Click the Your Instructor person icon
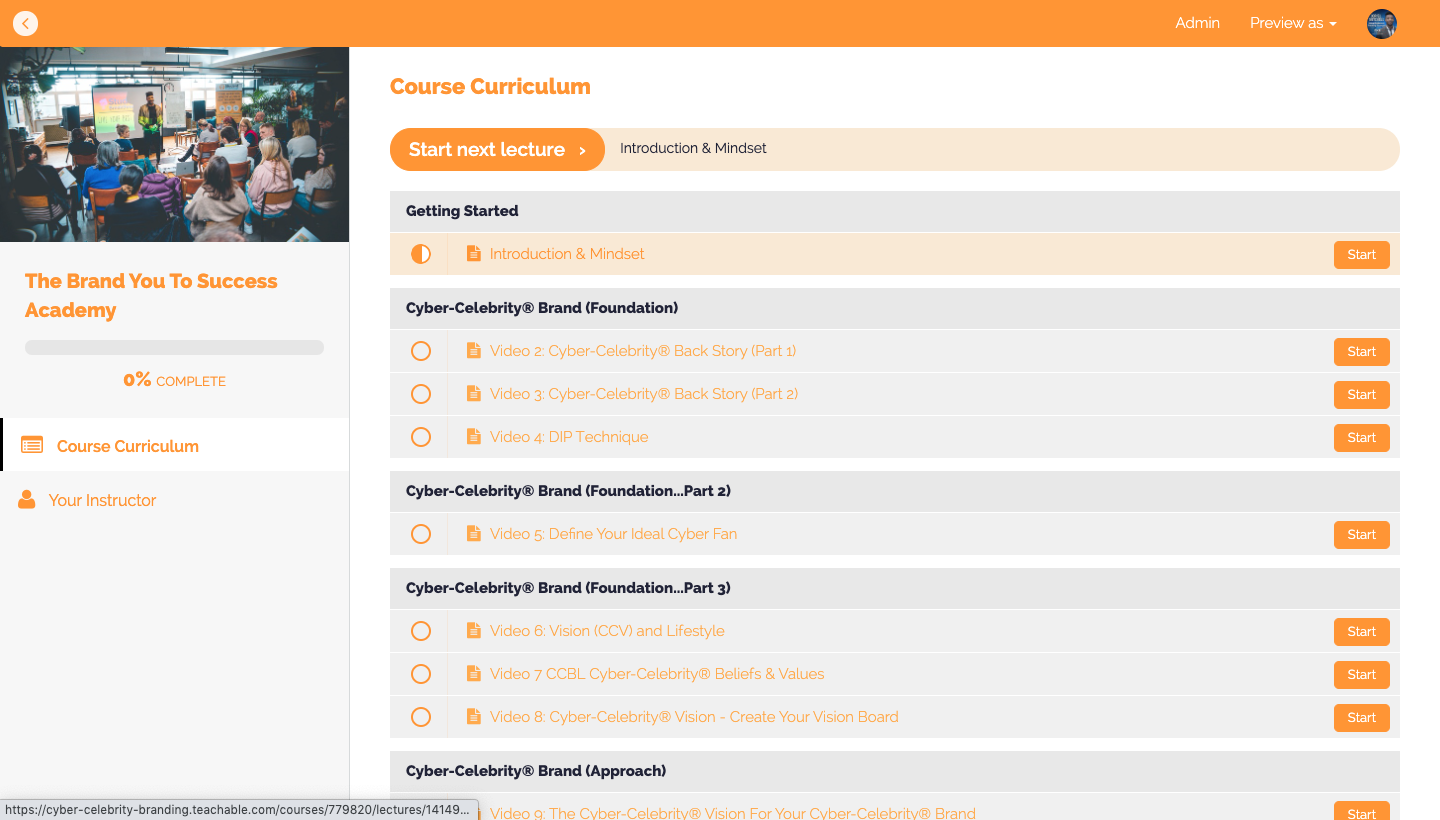This screenshot has height=820, width=1440. 27,499
